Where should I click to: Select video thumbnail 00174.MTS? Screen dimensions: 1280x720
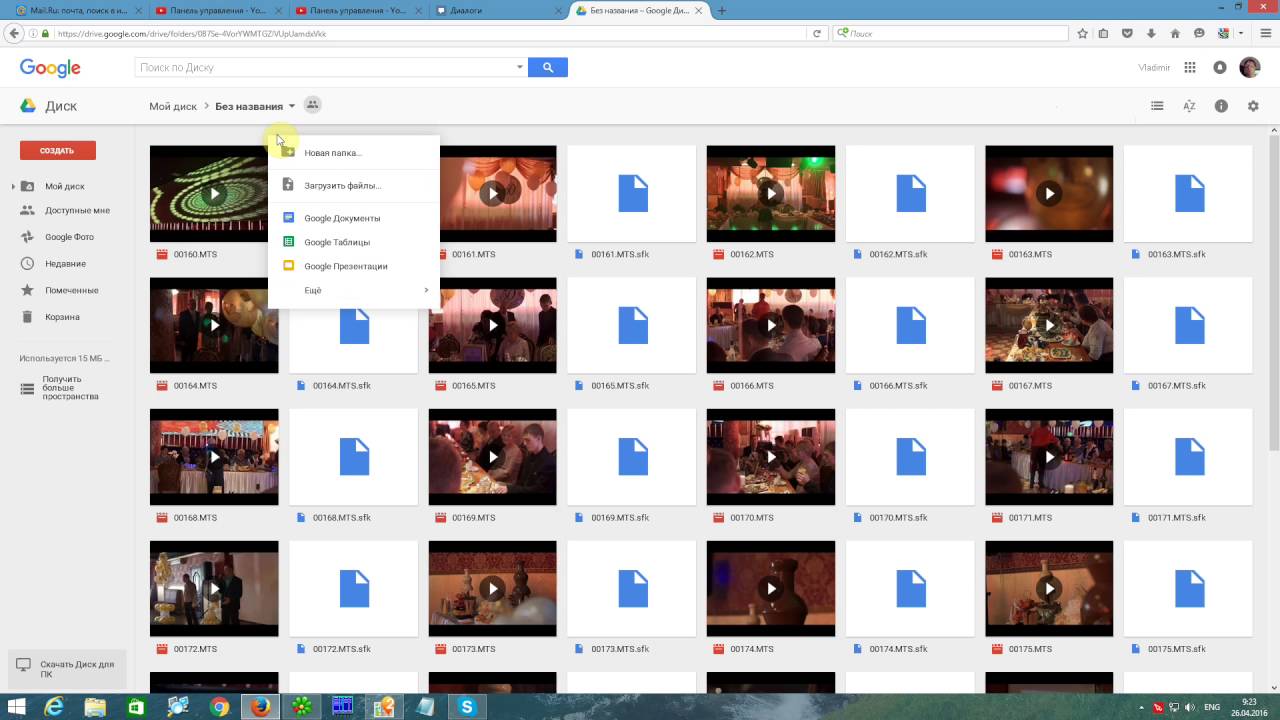(771, 588)
